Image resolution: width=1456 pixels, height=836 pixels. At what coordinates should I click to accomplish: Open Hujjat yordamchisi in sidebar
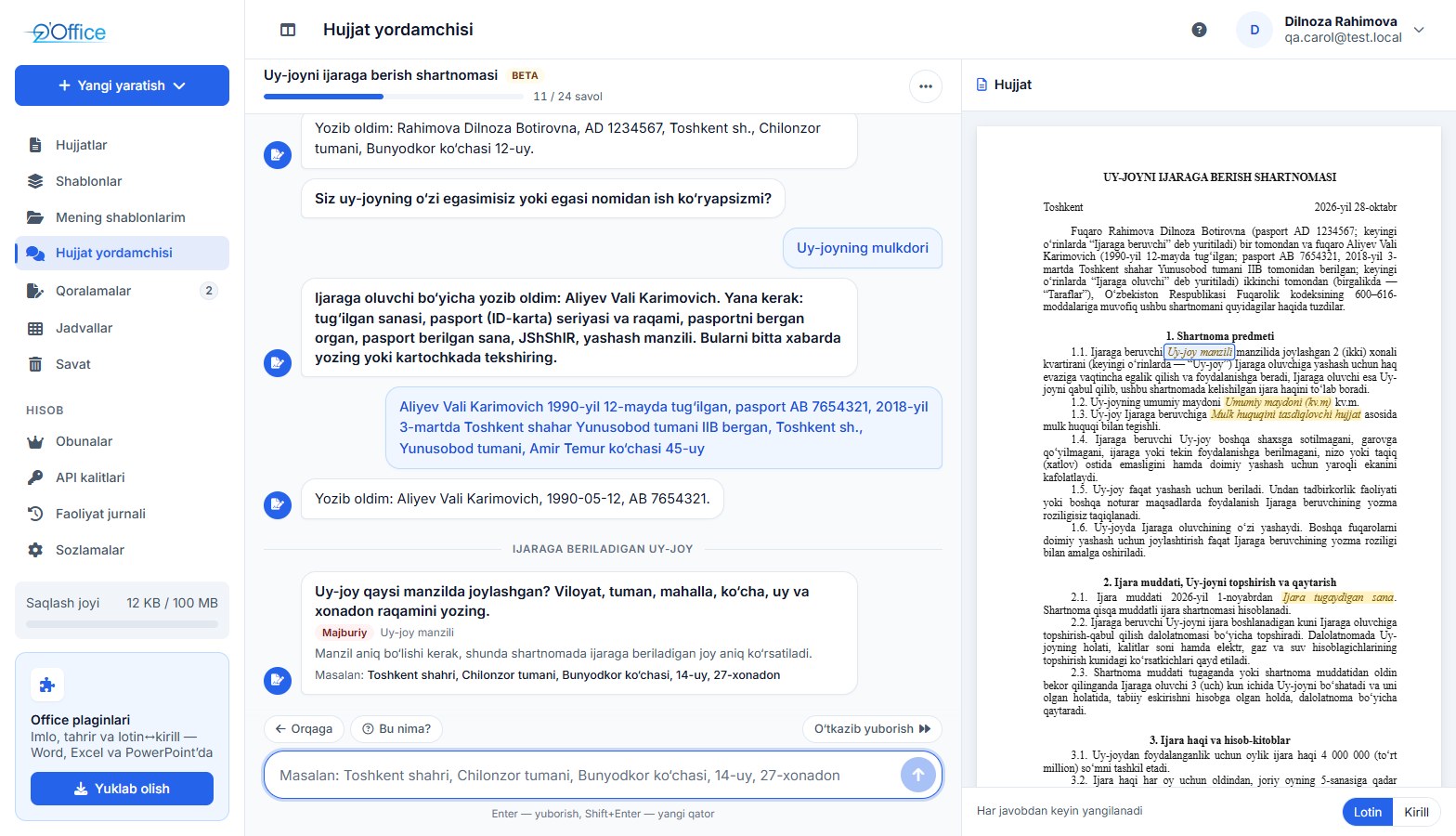coord(122,254)
